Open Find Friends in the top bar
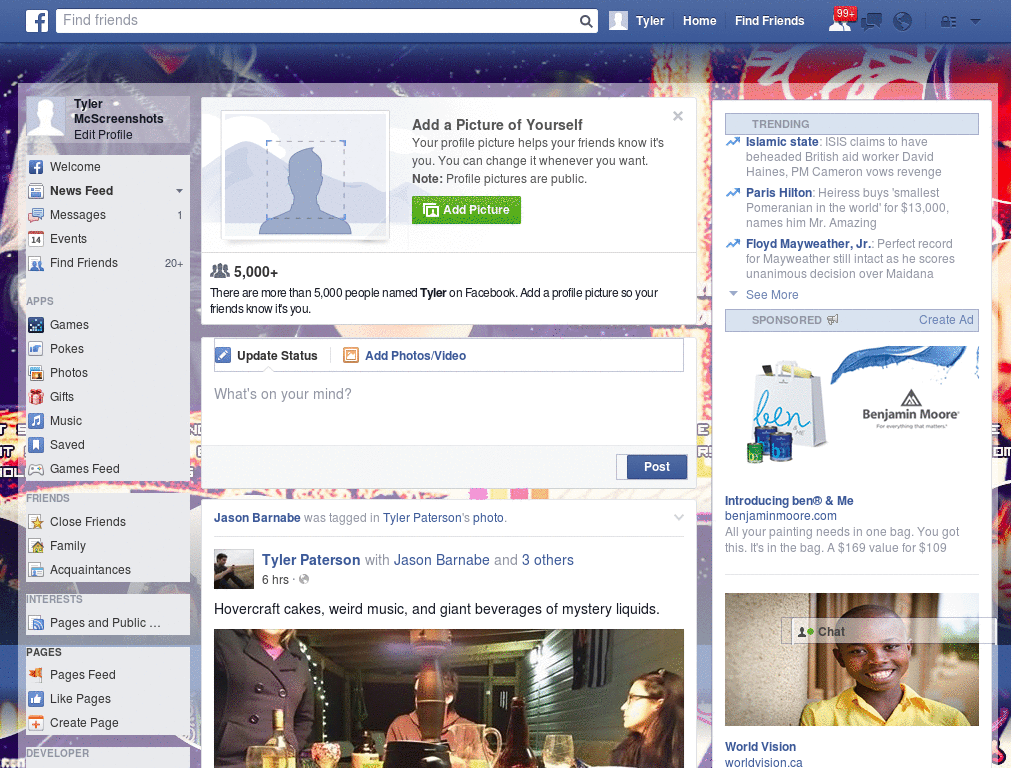The image size is (1024, 768). click(769, 21)
